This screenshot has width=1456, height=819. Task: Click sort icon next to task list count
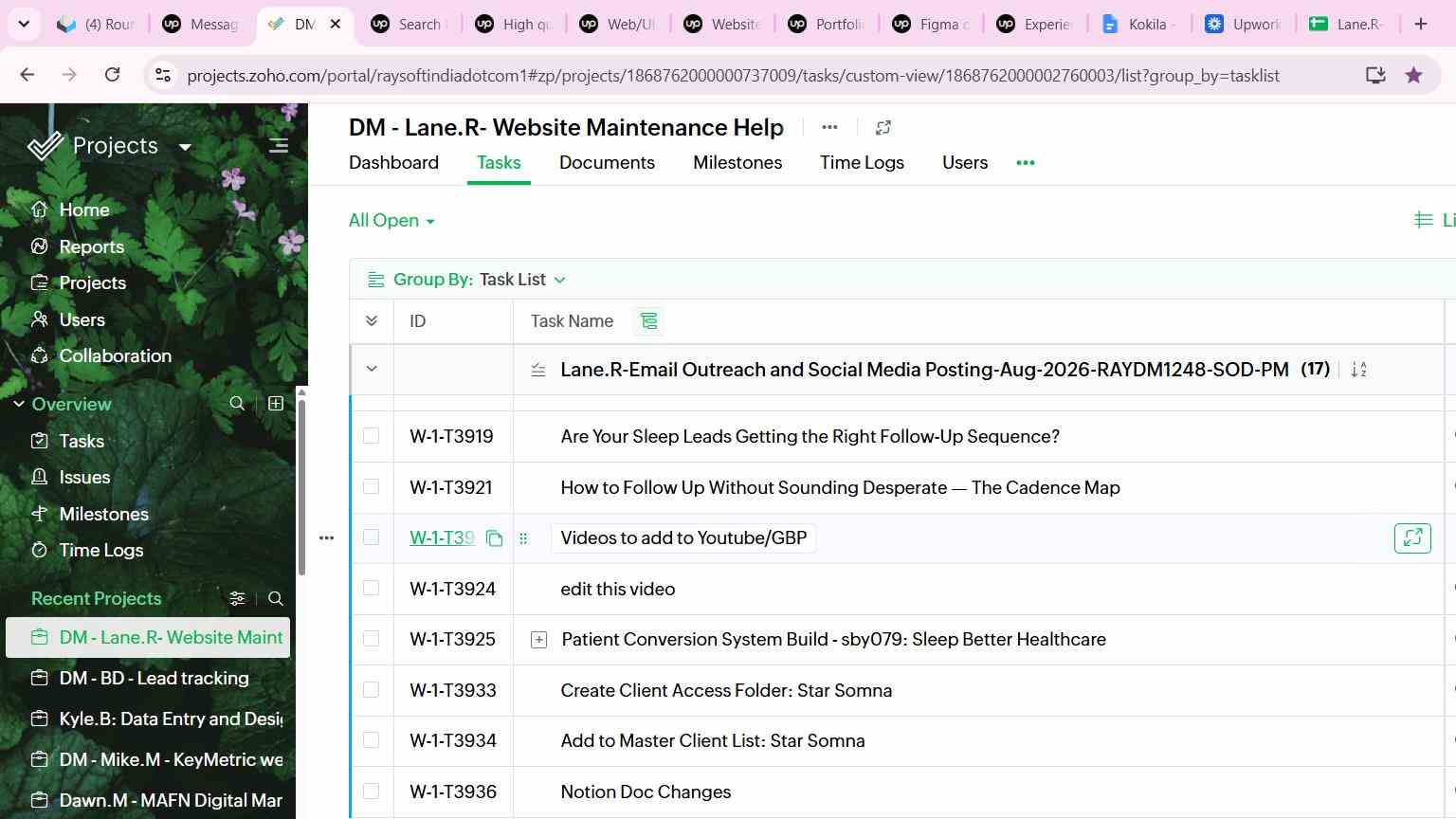coord(1358,370)
